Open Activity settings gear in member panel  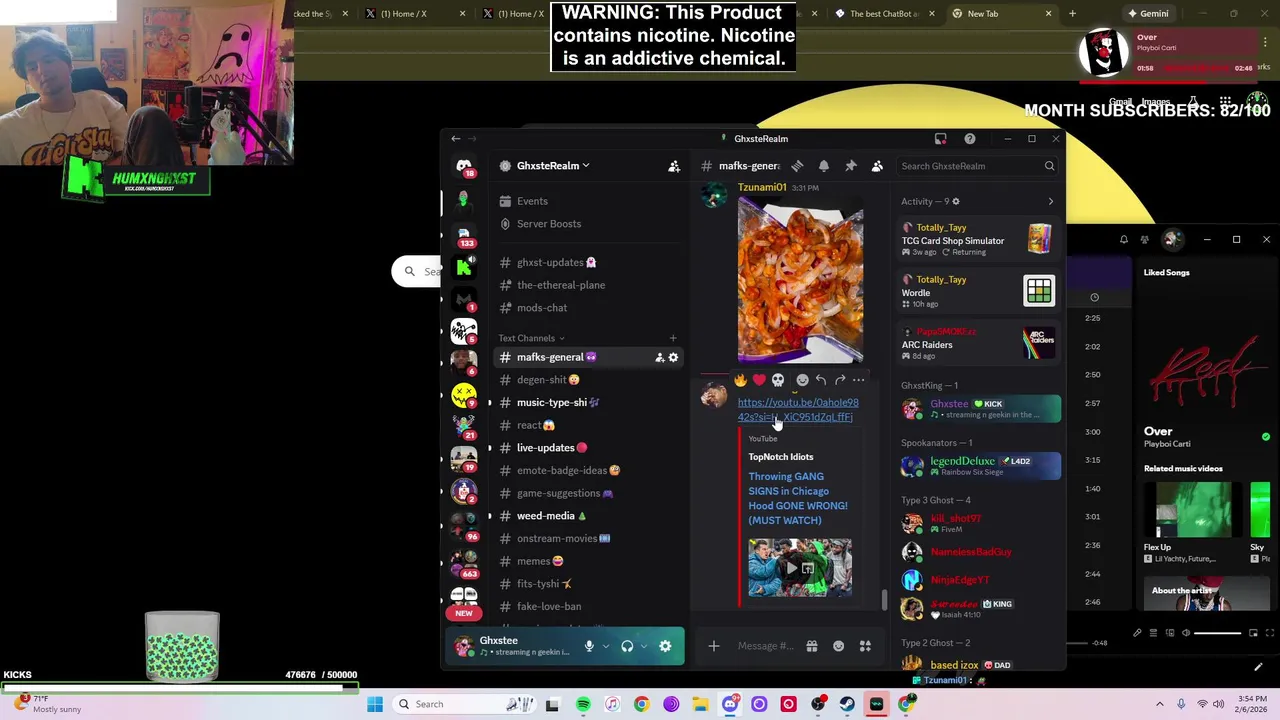click(x=955, y=202)
